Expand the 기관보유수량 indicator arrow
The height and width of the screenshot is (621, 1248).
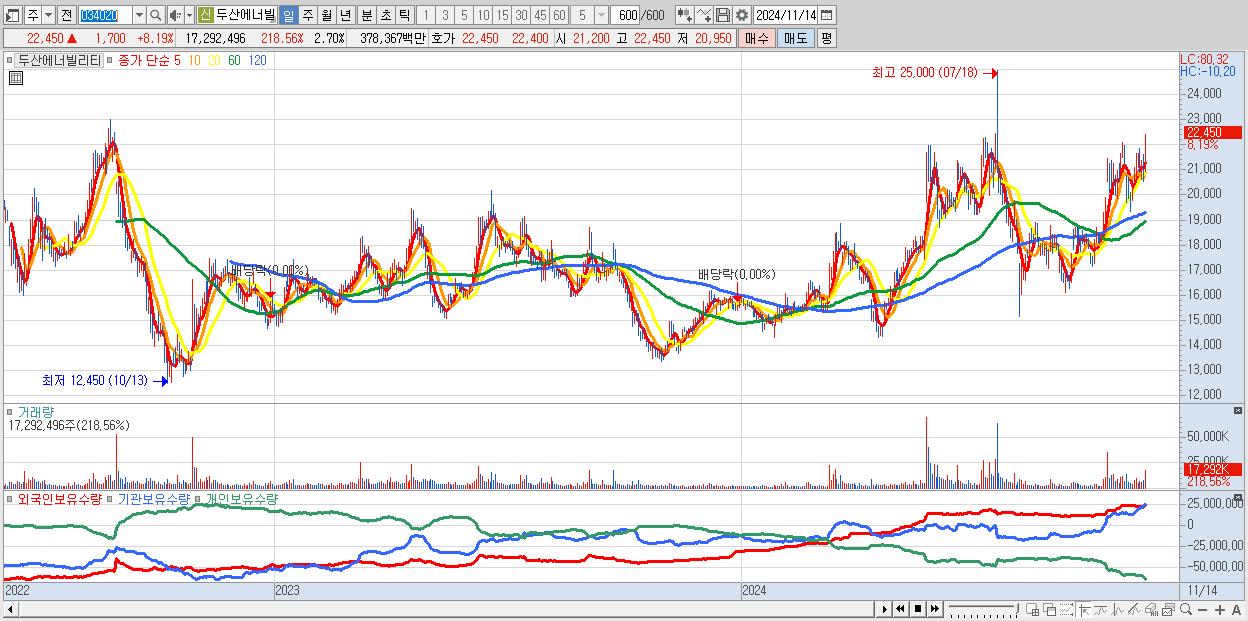(x=110, y=498)
